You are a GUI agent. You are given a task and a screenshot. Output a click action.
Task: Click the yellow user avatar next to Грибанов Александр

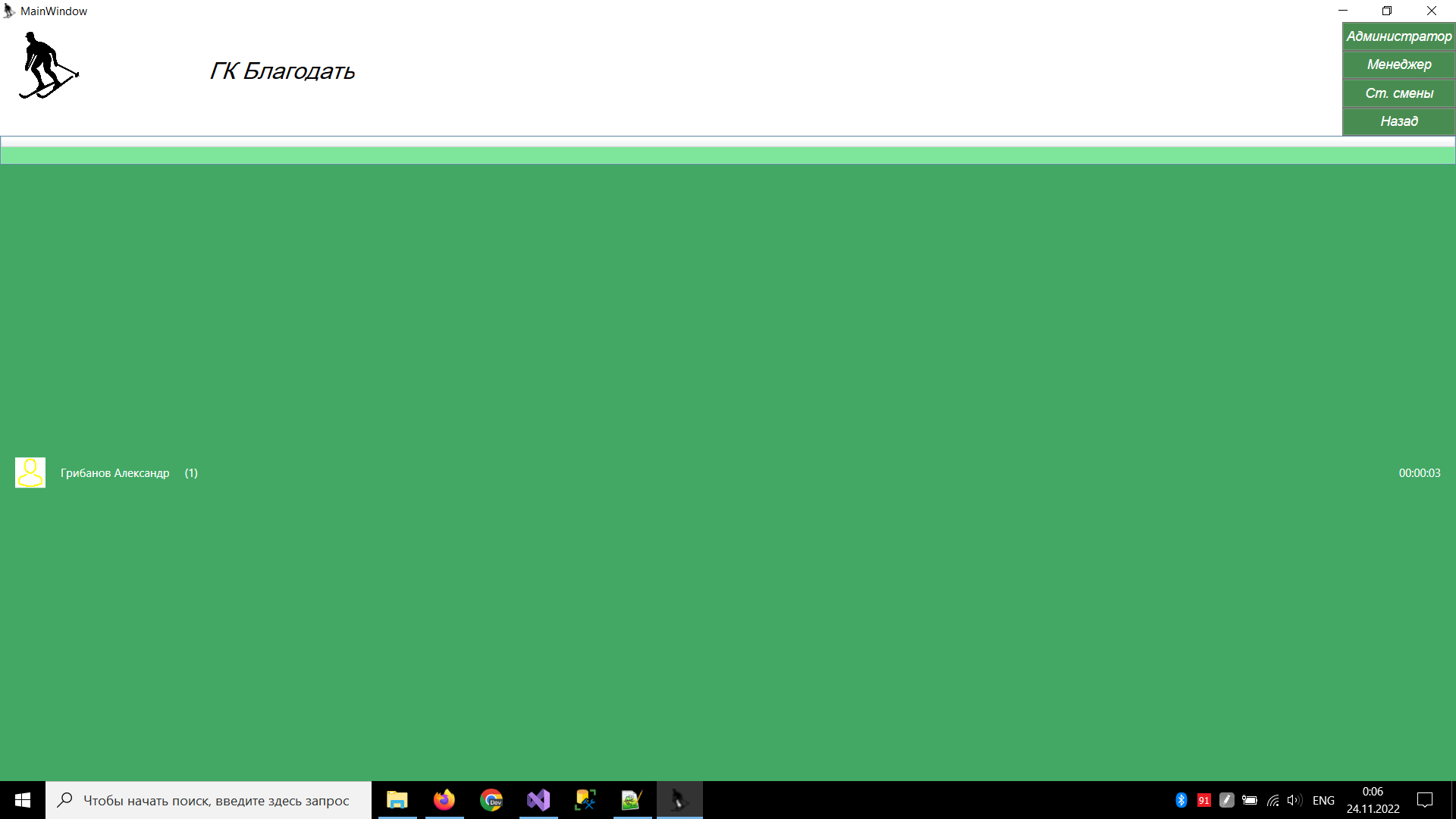pos(30,472)
